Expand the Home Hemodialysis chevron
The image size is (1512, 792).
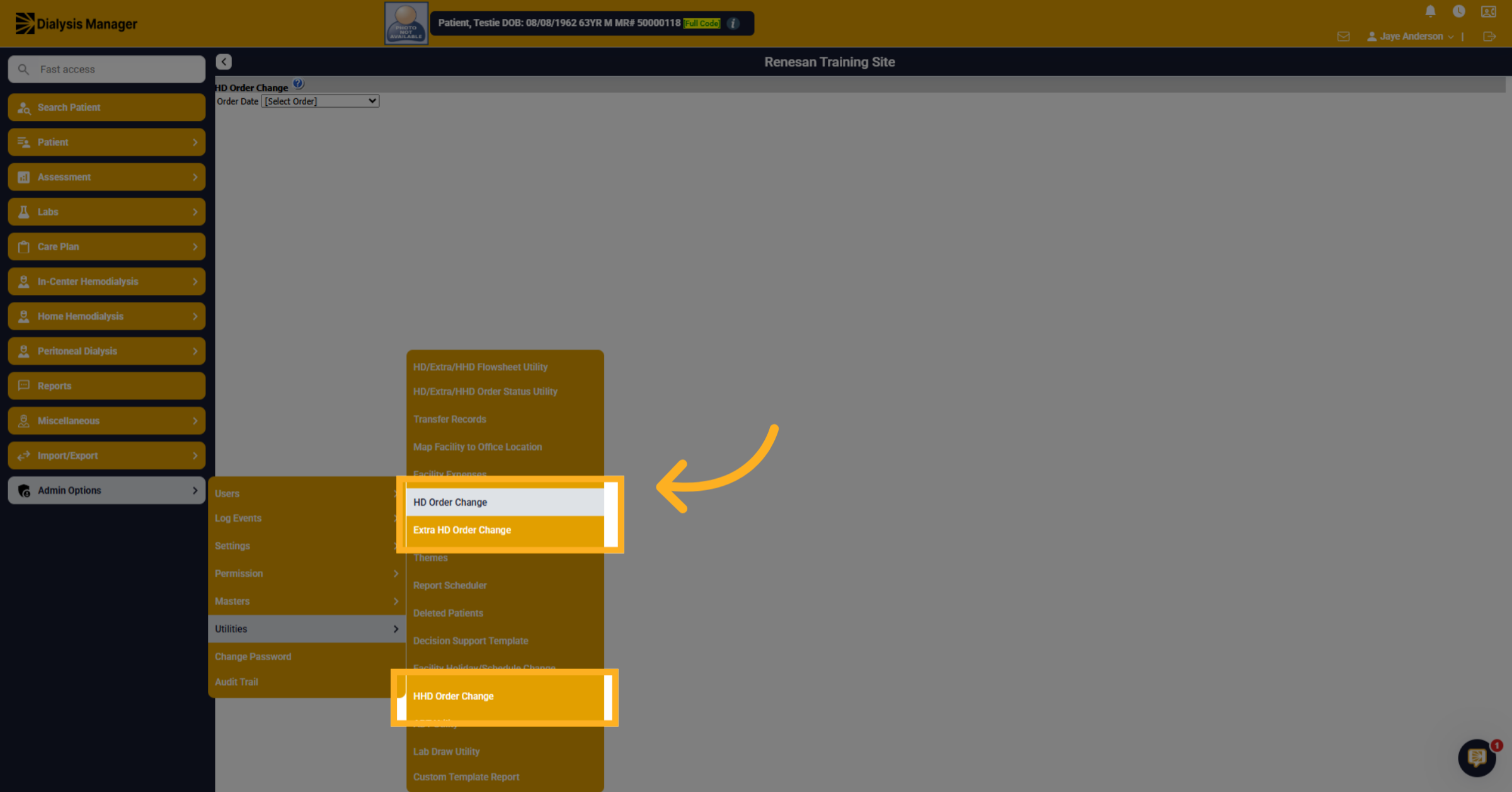pyautogui.click(x=195, y=316)
